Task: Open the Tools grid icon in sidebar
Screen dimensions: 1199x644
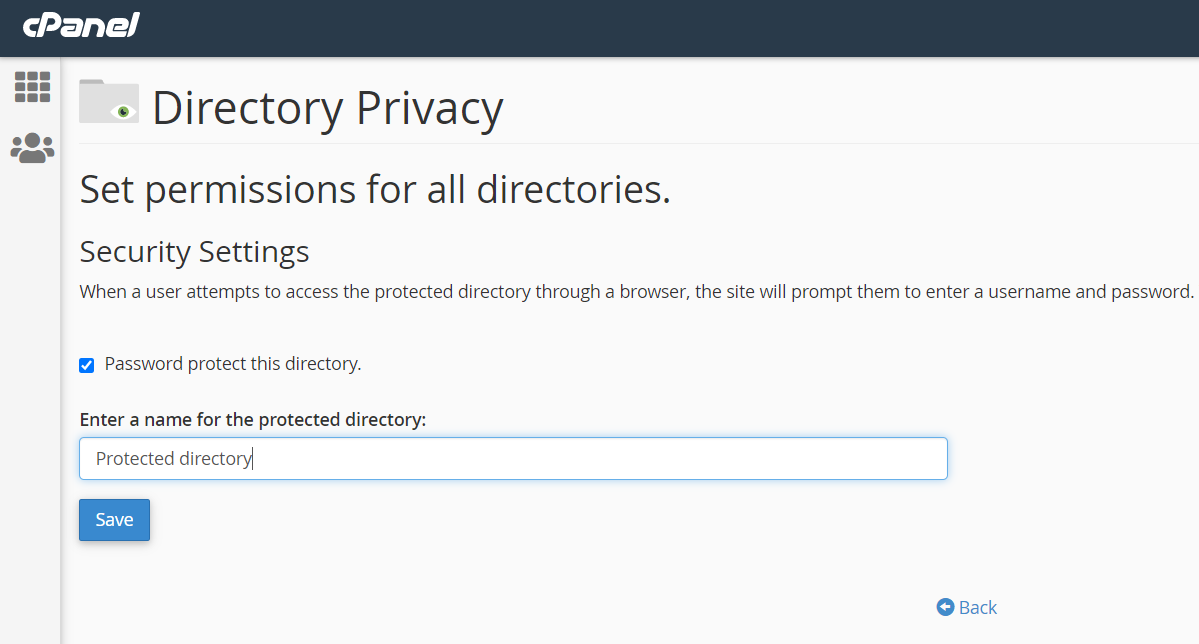Action: pyautogui.click(x=32, y=87)
